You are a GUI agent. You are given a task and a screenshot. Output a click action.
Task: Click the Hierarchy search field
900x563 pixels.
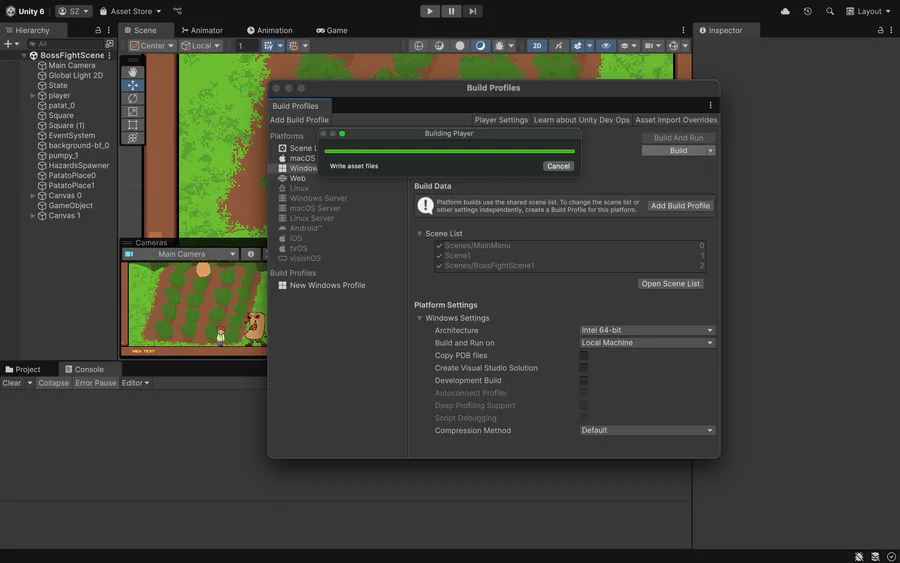coord(65,44)
